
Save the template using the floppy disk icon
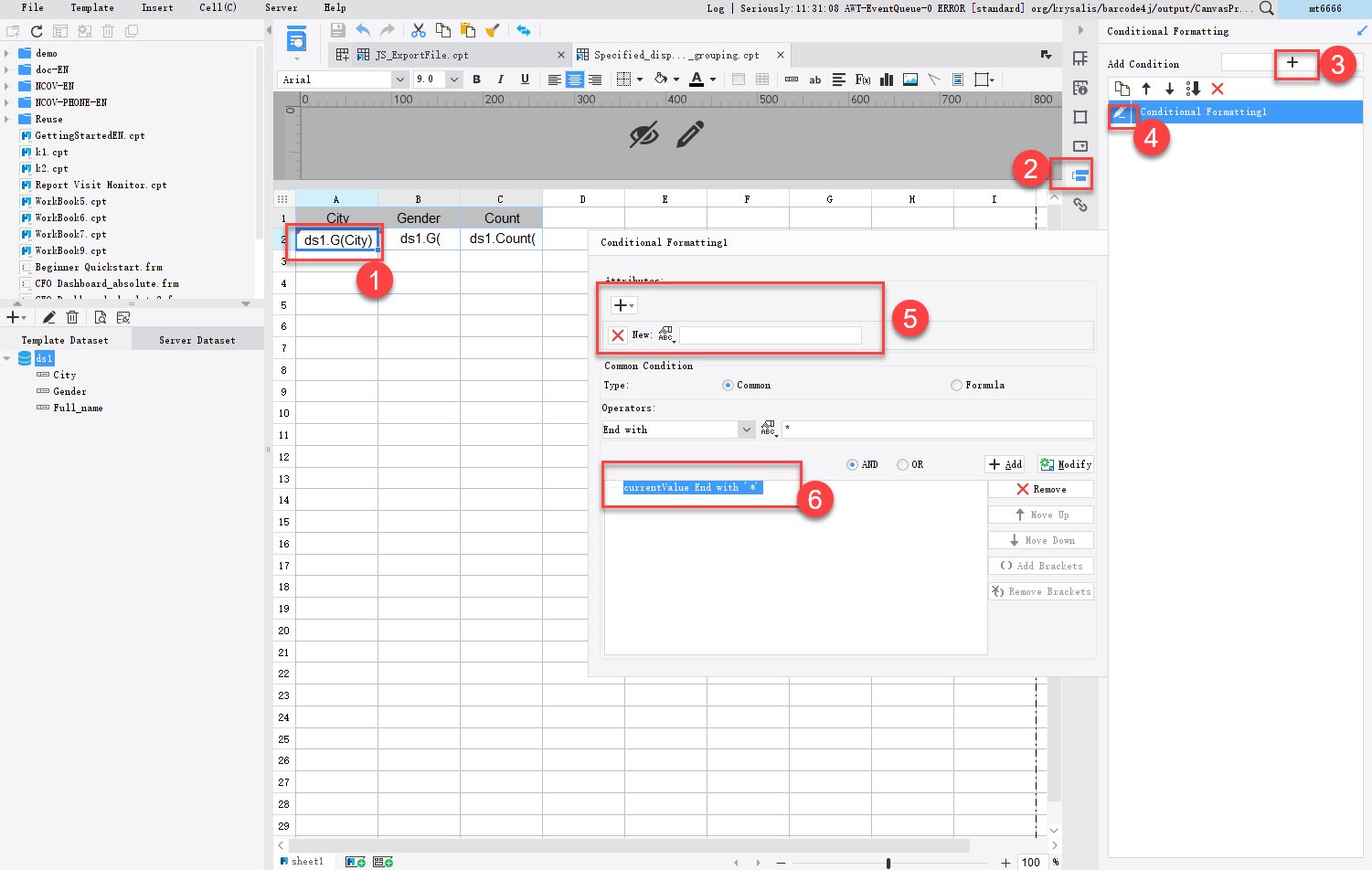point(337,29)
